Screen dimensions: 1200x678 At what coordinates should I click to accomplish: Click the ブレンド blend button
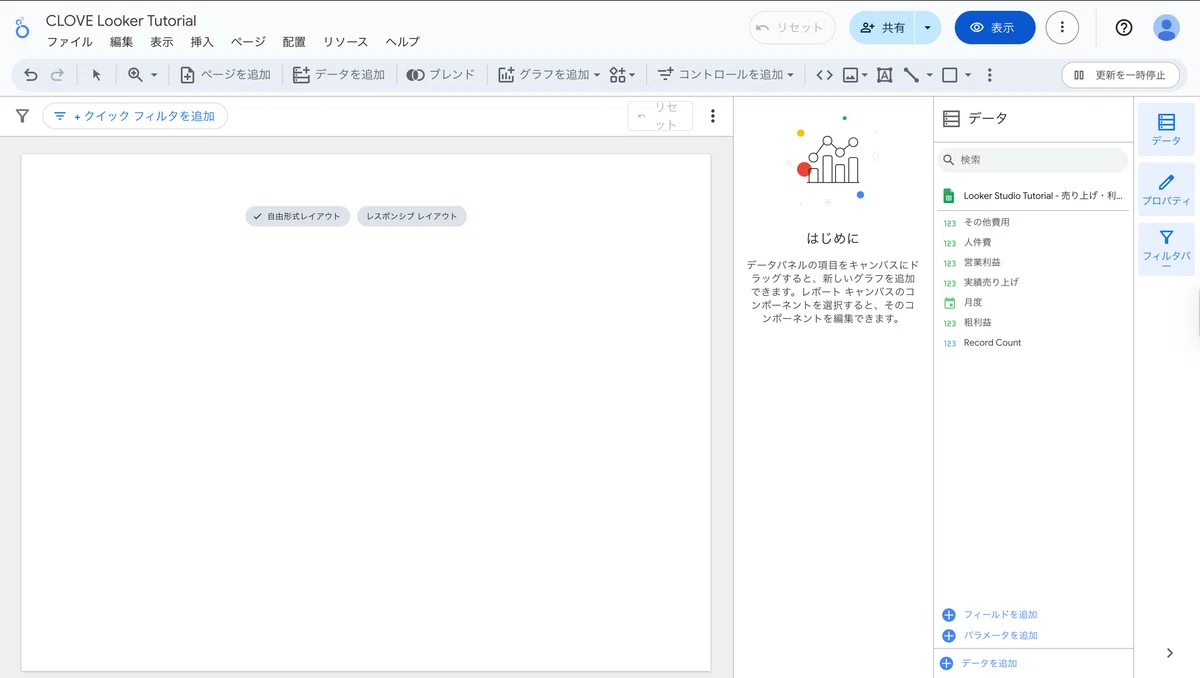click(x=441, y=75)
